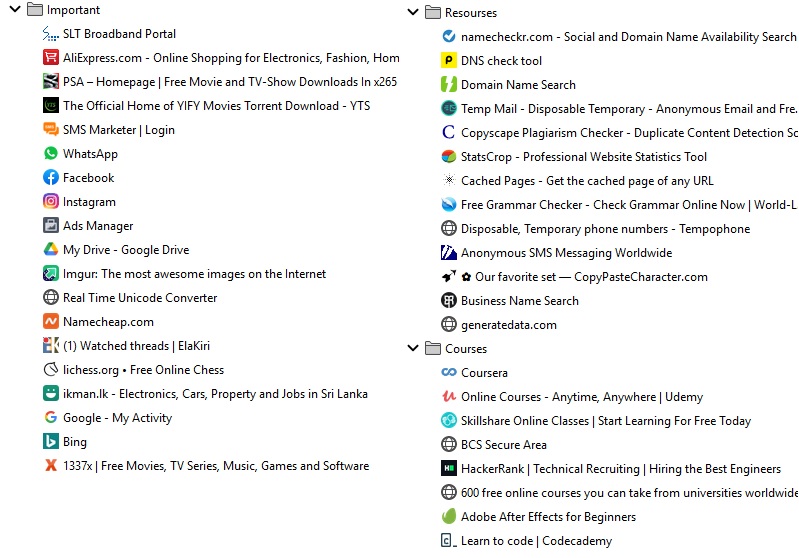Open Free Grammar Checker bookmark

point(628,205)
